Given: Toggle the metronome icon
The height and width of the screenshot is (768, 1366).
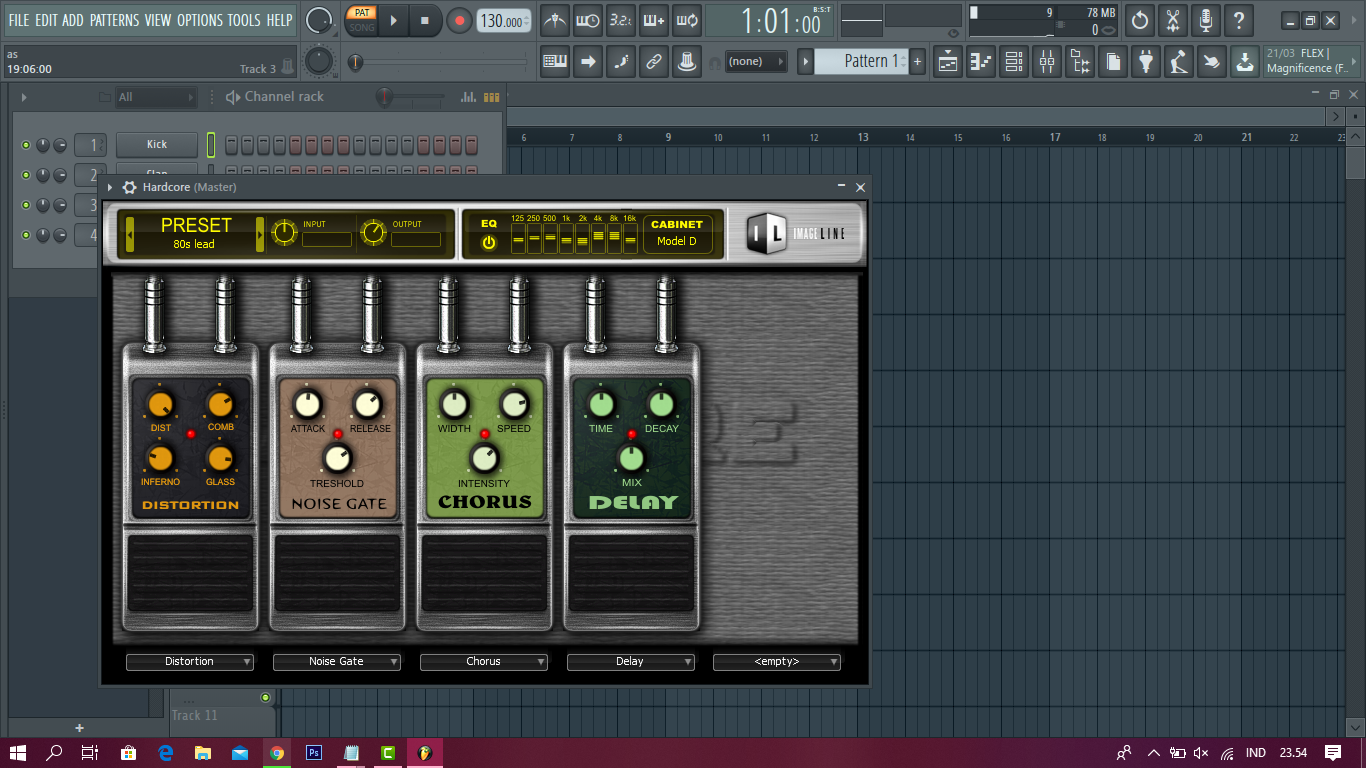Looking at the screenshot, I should pos(555,20).
